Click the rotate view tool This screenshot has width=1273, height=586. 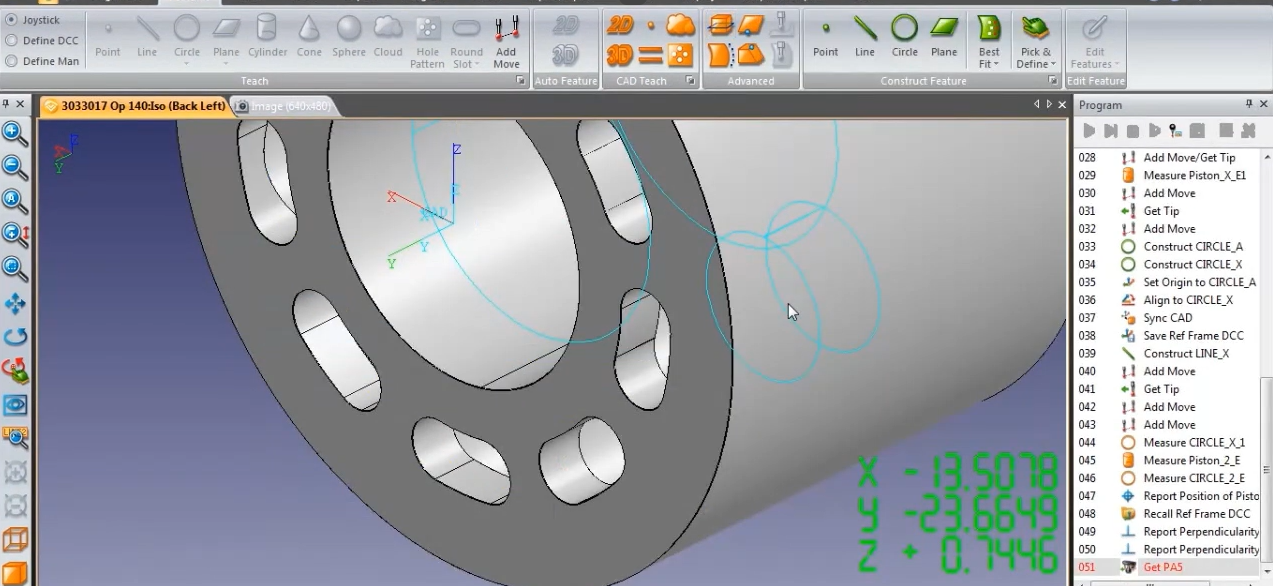click(x=14, y=337)
